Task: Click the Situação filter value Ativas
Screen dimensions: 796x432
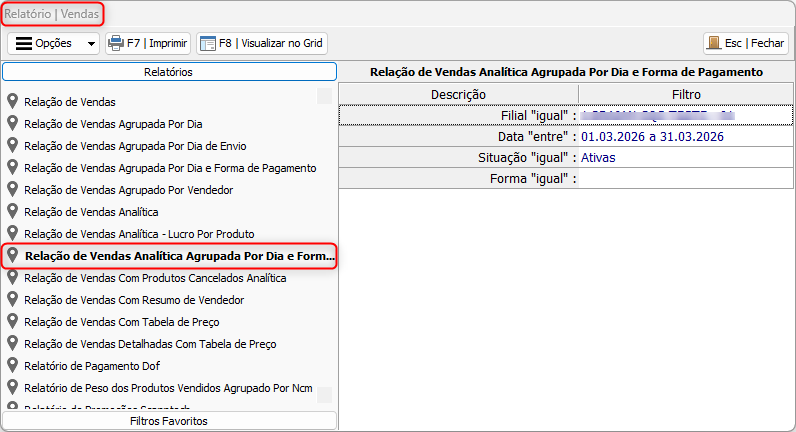Action: 598,158
